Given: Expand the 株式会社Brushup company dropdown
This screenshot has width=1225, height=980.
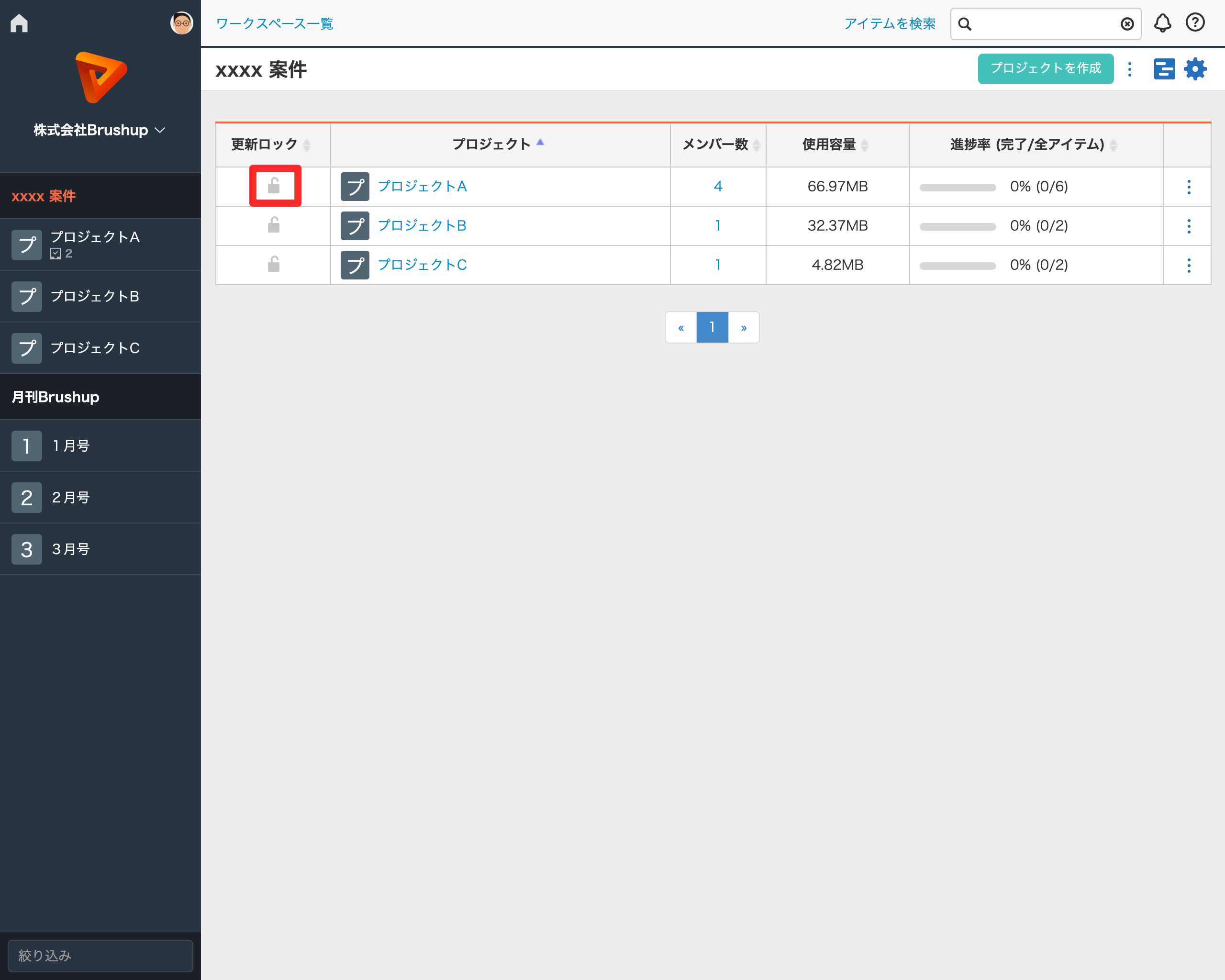Looking at the screenshot, I should 100,130.
